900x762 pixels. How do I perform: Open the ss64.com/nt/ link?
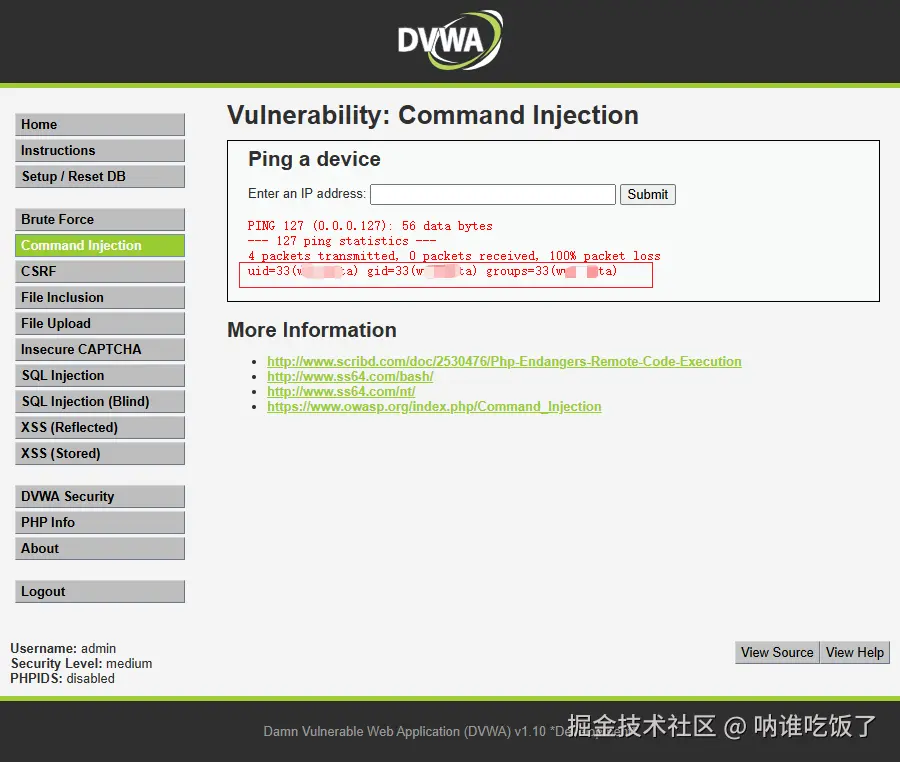tap(341, 391)
